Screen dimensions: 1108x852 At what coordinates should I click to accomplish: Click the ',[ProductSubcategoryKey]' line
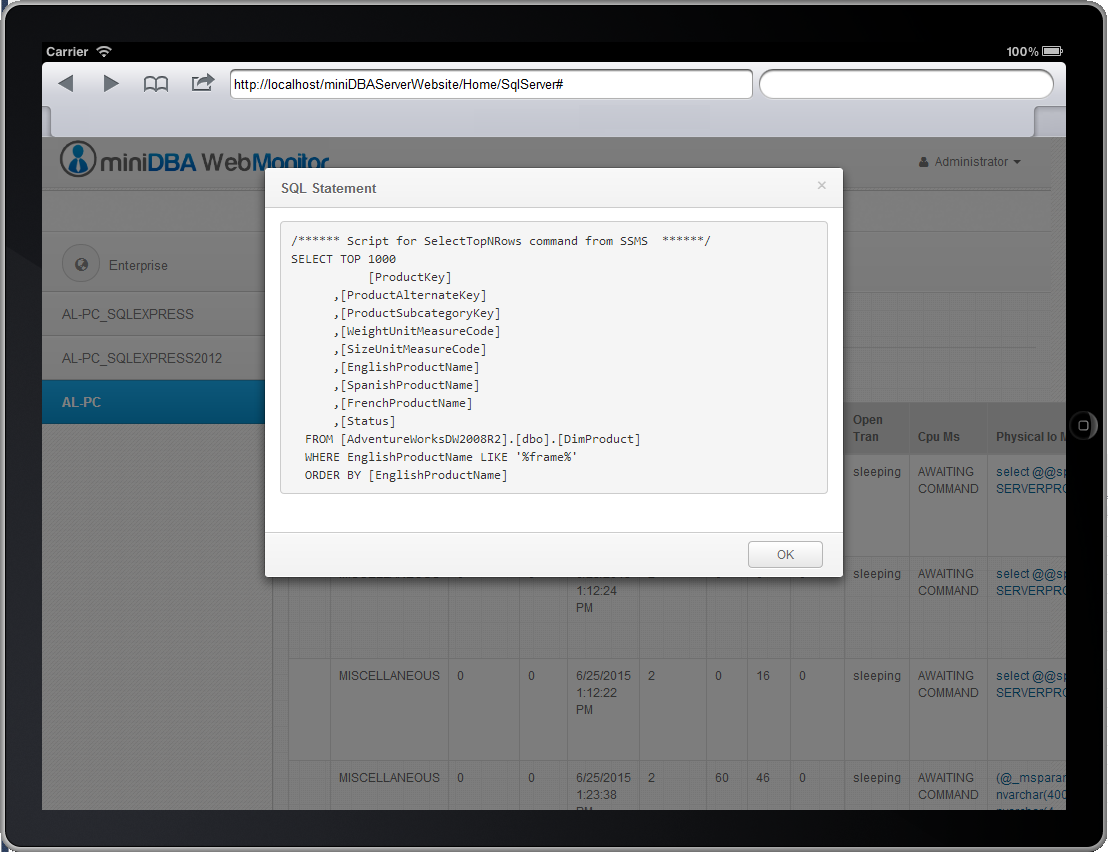(417, 313)
